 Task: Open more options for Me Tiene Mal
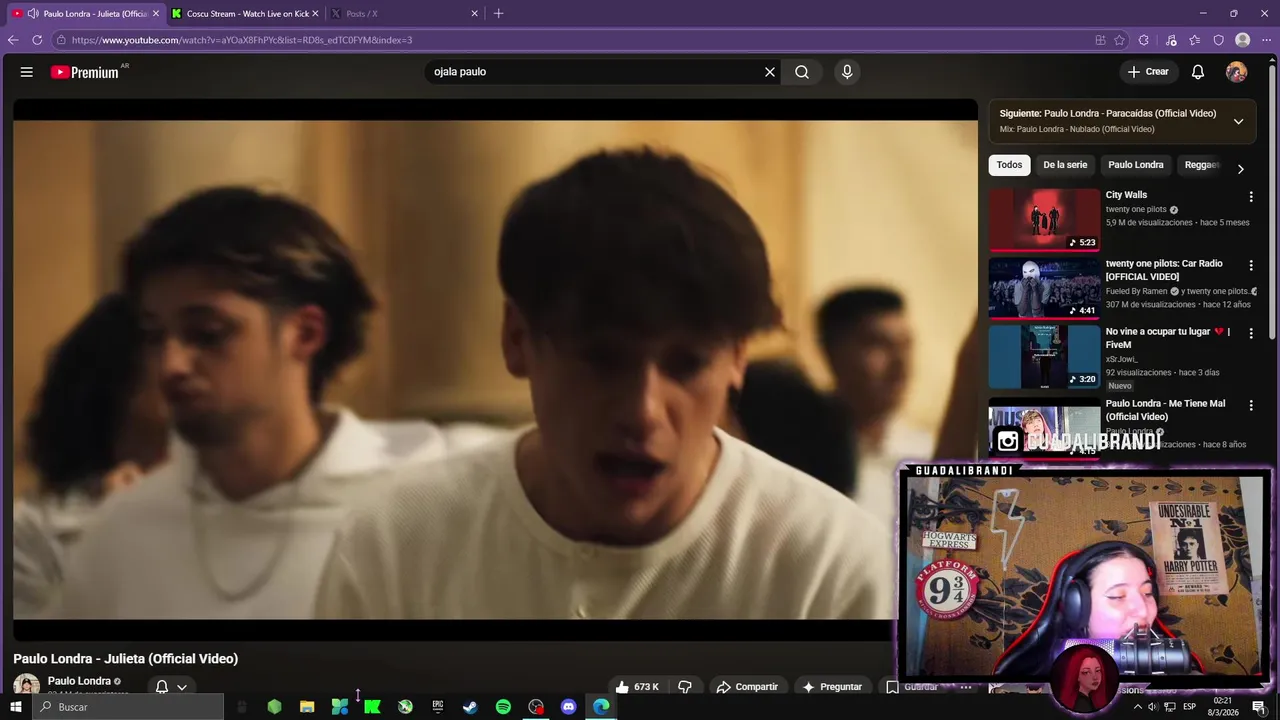1250,405
